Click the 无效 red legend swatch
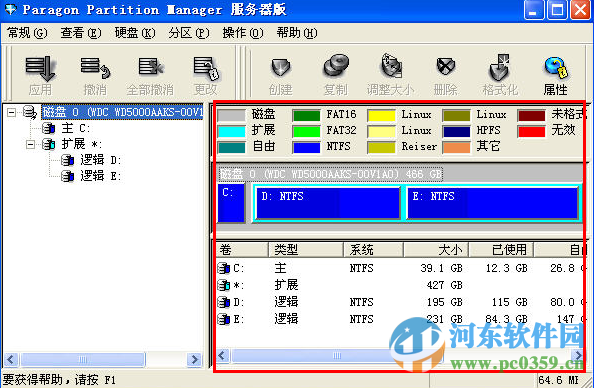Image resolution: width=594 pixels, height=388 pixels. [531, 131]
